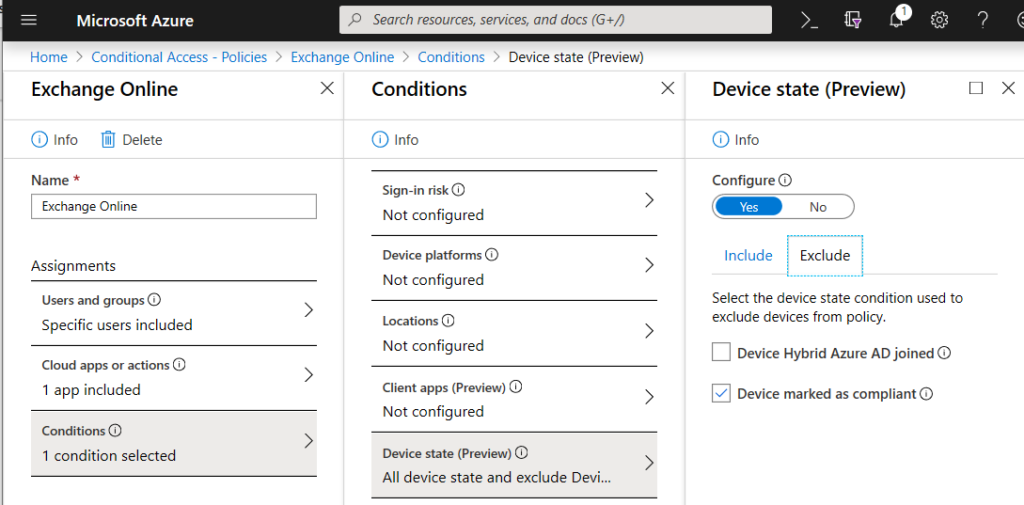The height and width of the screenshot is (505, 1024).
Task: Open the Client apps (Preview) condition
Action: pyautogui.click(x=514, y=399)
